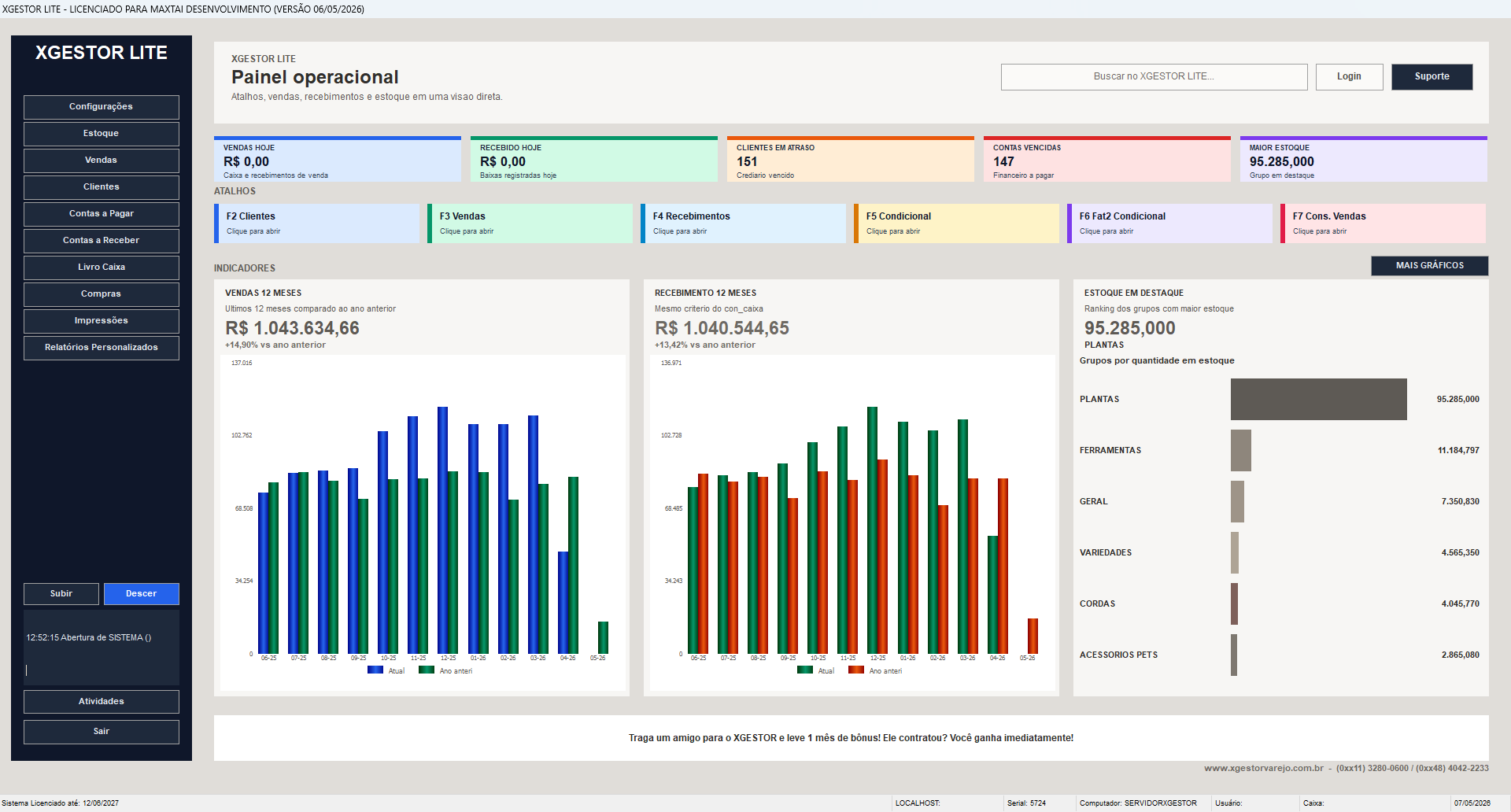The image size is (1511, 812).
Task: Click the date 07/05/2026 in status bar
Action: click(1472, 803)
